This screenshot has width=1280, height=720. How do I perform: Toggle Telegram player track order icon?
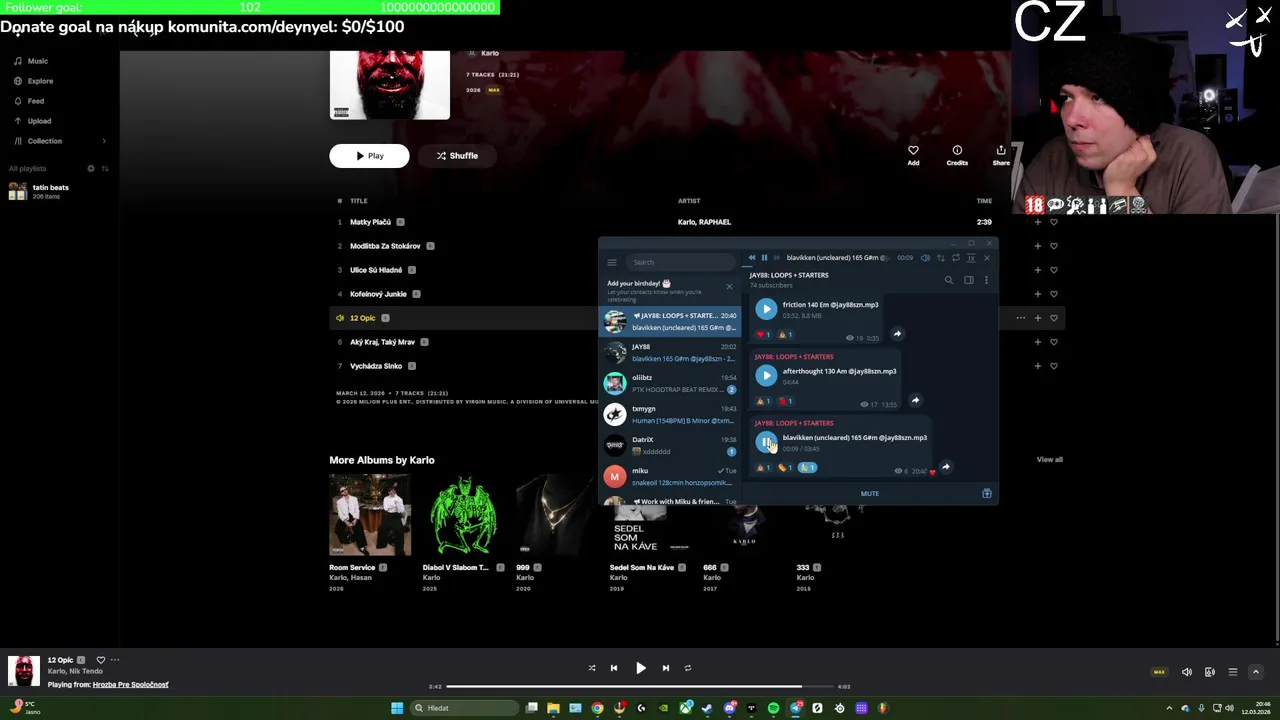pyautogui.click(x=940, y=258)
